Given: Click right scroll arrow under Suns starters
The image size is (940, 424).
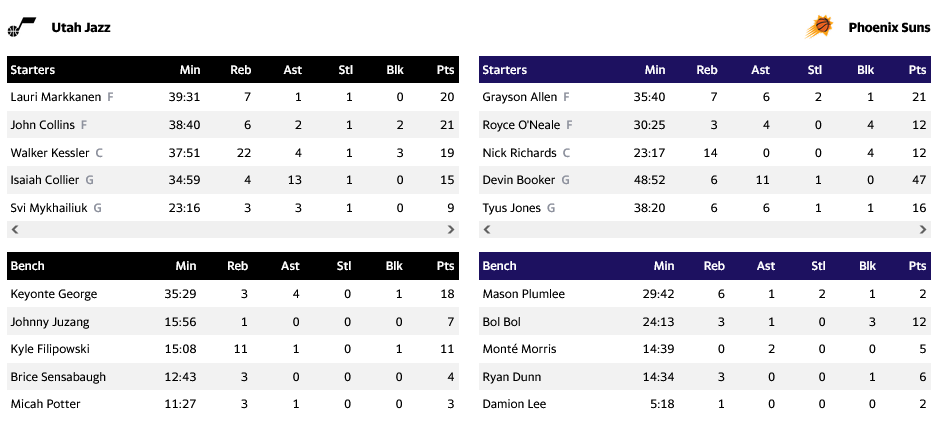Looking at the screenshot, I should pyautogui.click(x=923, y=230).
